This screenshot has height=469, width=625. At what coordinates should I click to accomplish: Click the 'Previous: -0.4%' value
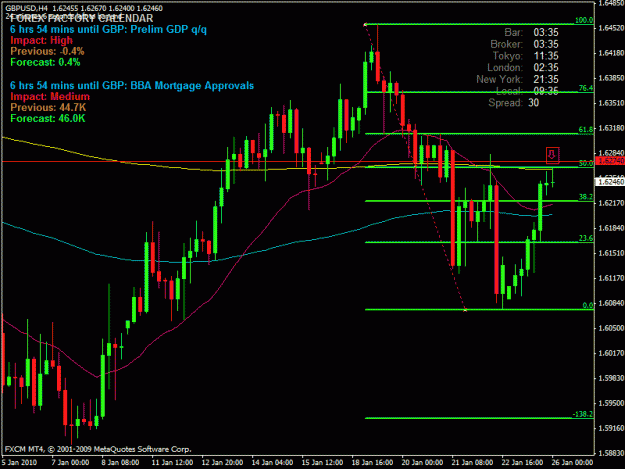[x=47, y=51]
